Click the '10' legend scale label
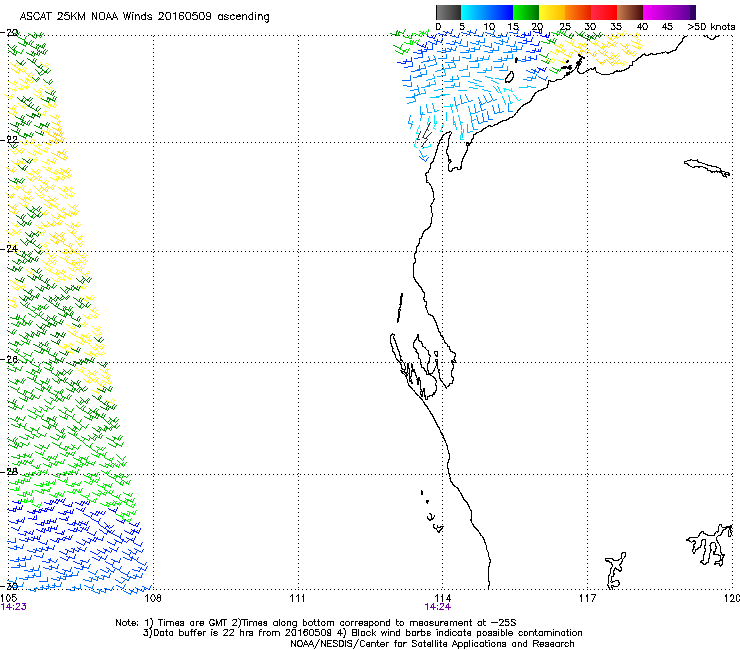The height and width of the screenshot is (650, 740). click(x=489, y=27)
